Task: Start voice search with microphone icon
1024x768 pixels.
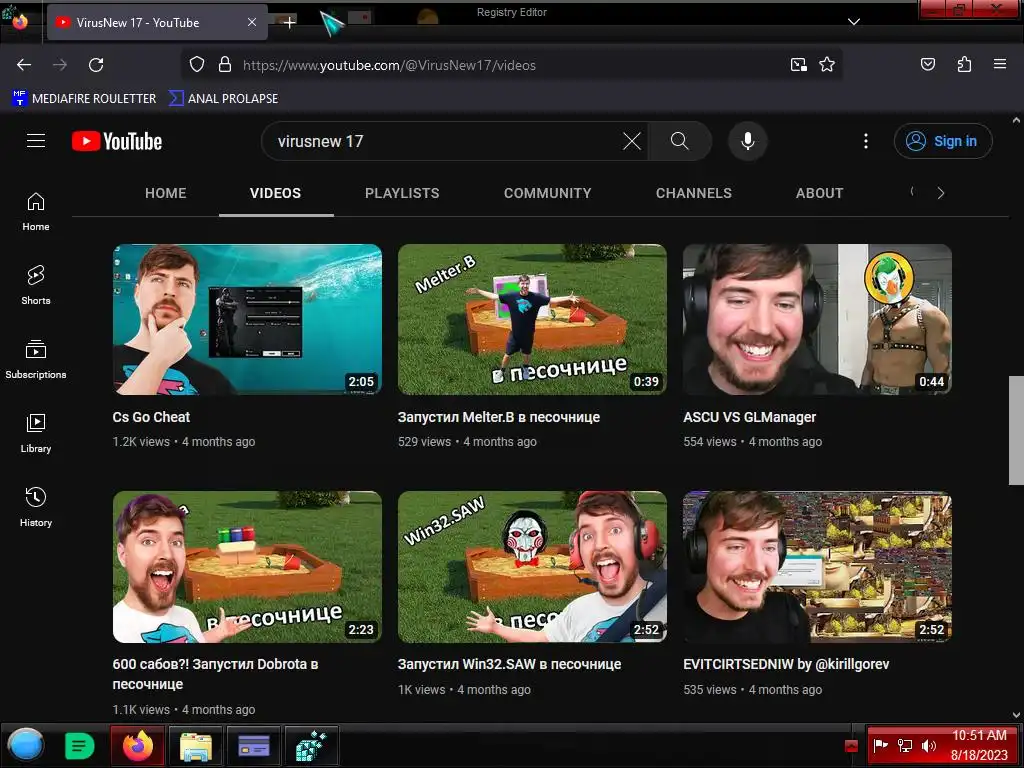Action: [748, 141]
